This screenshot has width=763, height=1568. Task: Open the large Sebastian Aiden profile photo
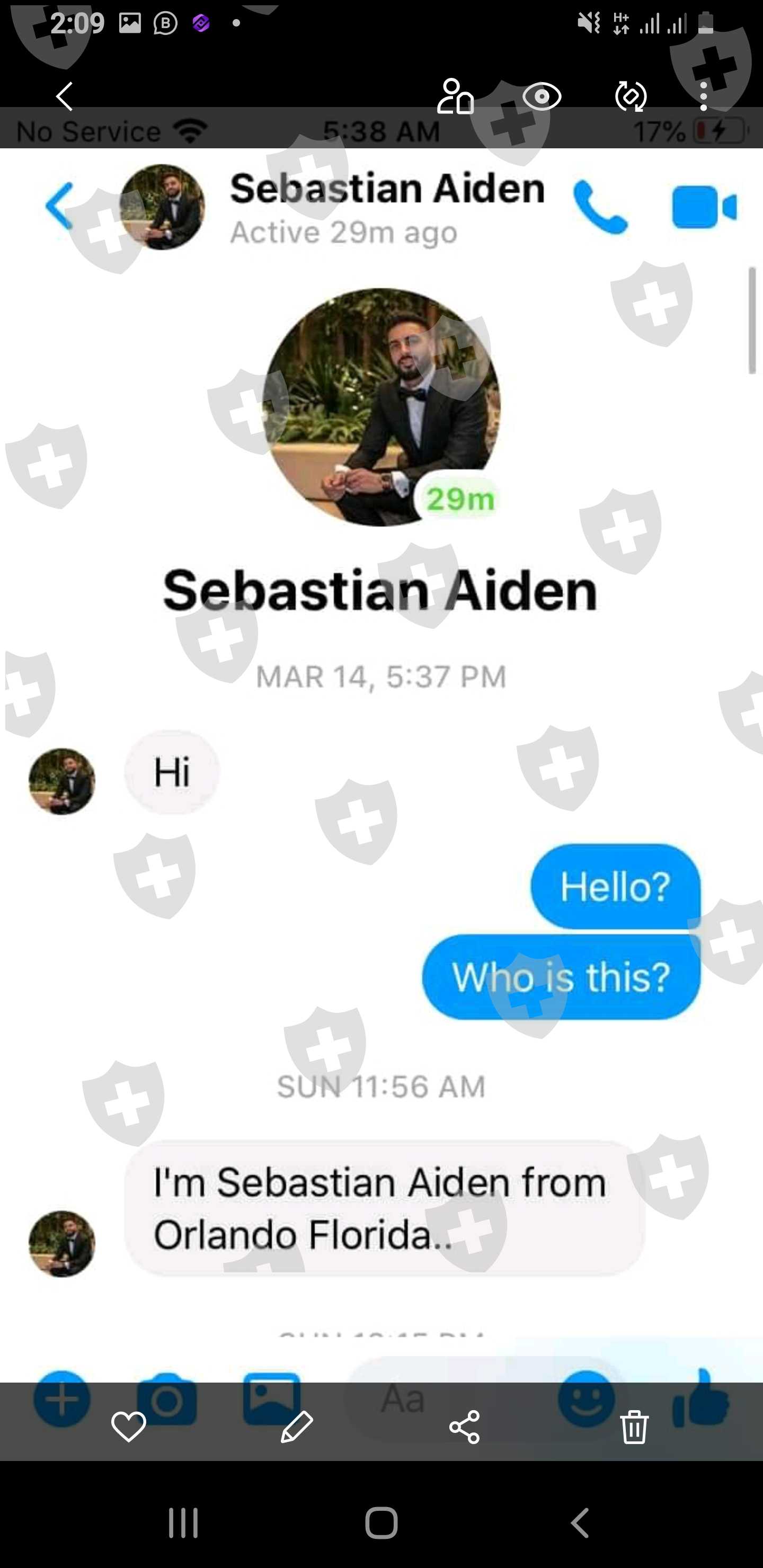point(382,407)
